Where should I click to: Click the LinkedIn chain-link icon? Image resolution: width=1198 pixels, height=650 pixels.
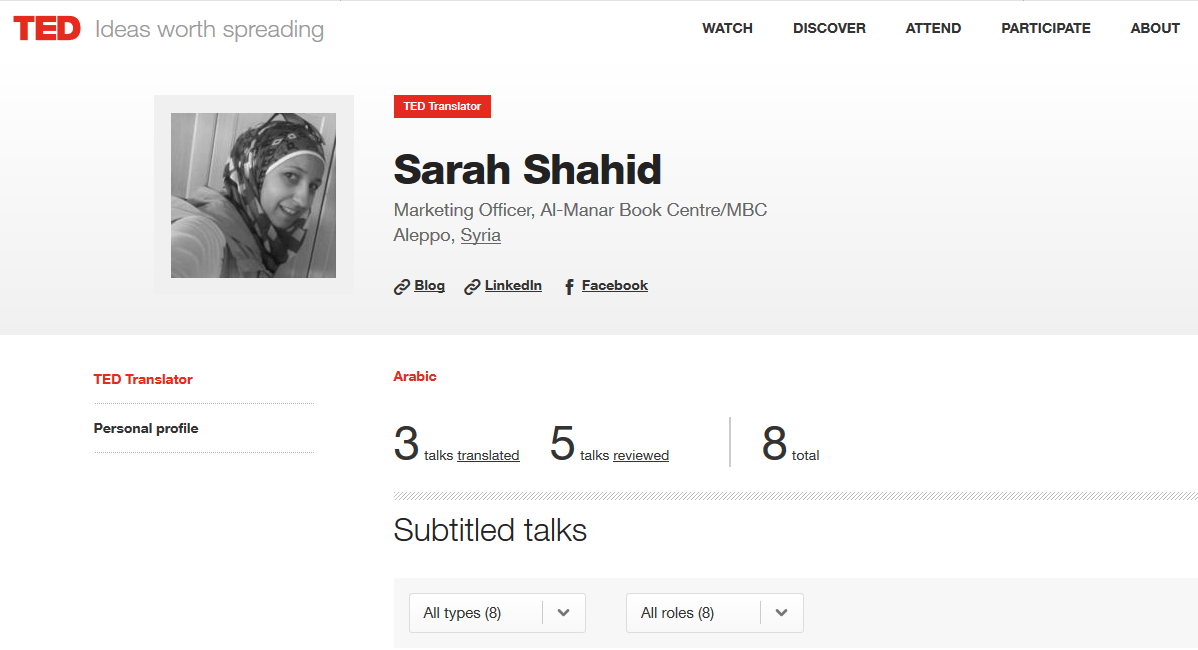tap(472, 287)
